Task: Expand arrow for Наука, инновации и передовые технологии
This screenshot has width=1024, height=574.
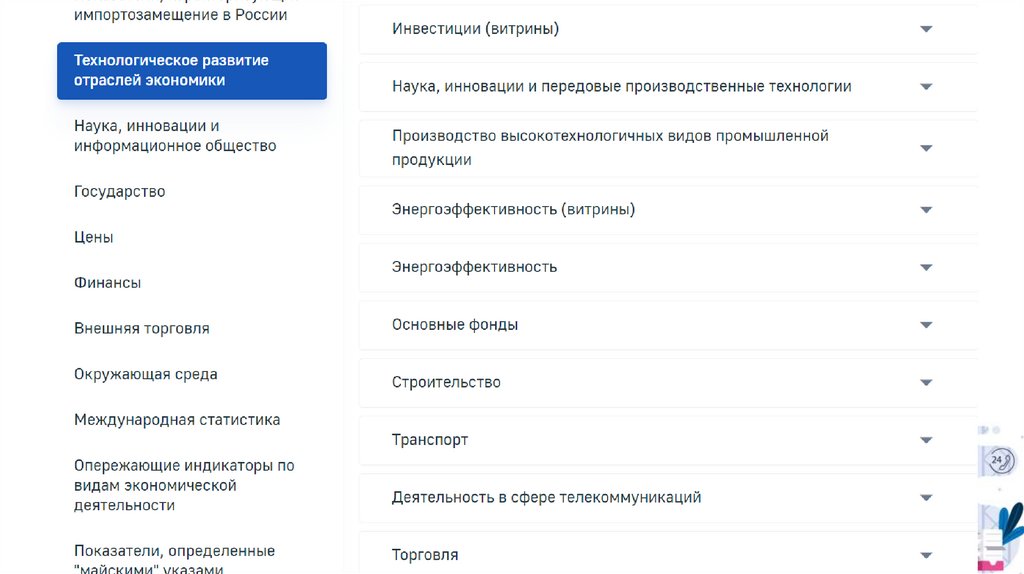Action: (x=926, y=87)
